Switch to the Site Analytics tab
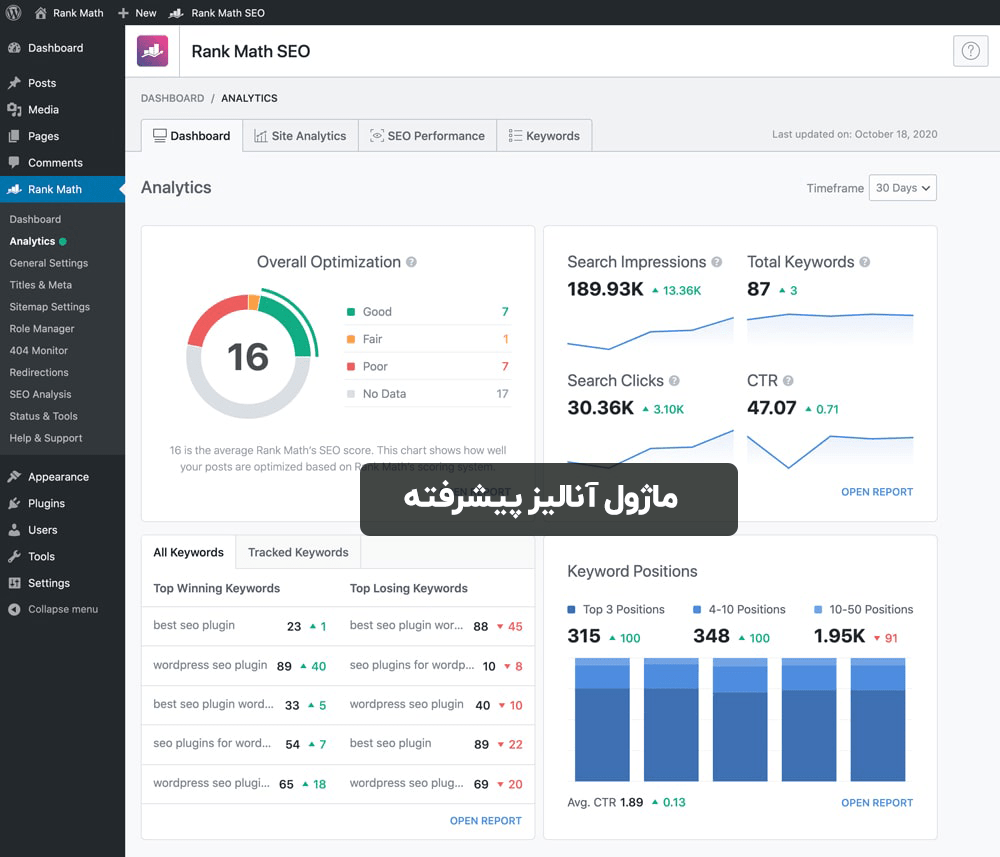This screenshot has width=1000, height=857. 300,136
